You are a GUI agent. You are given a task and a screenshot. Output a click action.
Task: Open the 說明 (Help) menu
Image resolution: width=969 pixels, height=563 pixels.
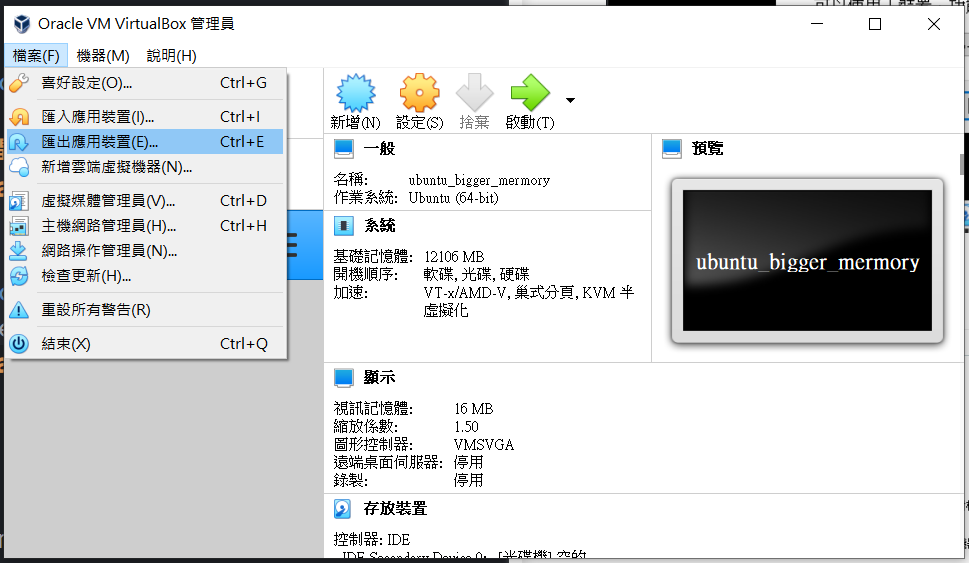[x=171, y=55]
